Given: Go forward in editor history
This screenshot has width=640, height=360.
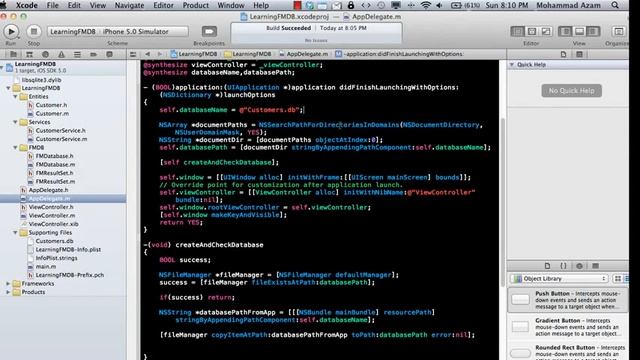Looking at the screenshot, I should point(160,54).
